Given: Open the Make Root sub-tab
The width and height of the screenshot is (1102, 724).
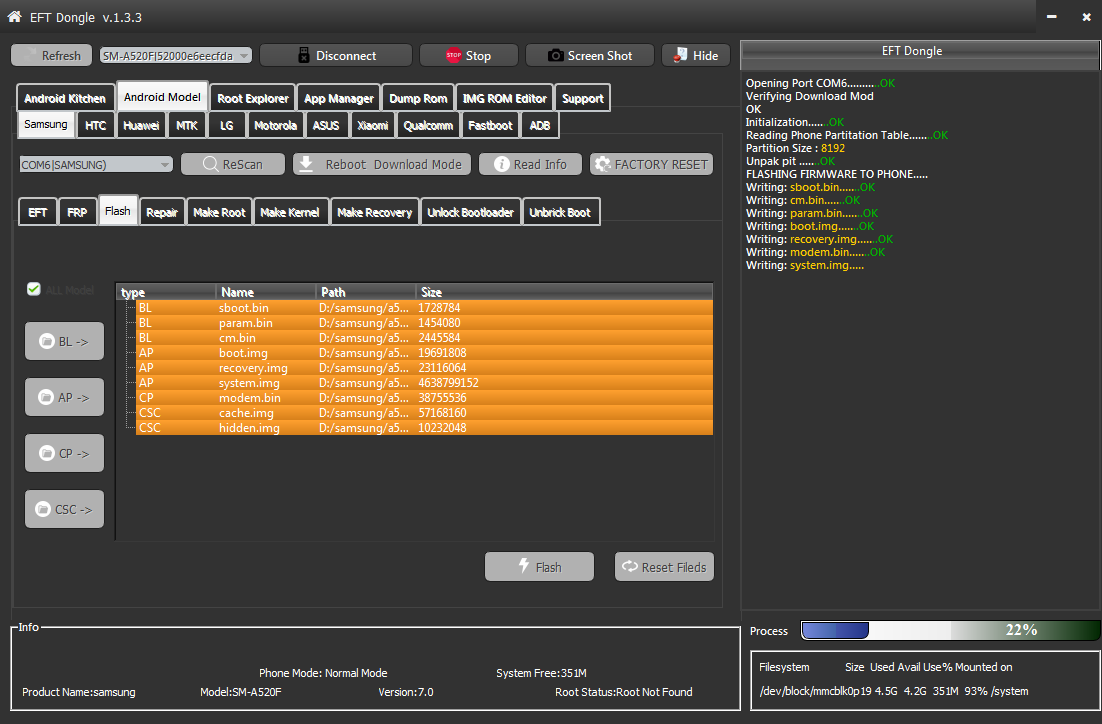Looking at the screenshot, I should coord(219,212).
